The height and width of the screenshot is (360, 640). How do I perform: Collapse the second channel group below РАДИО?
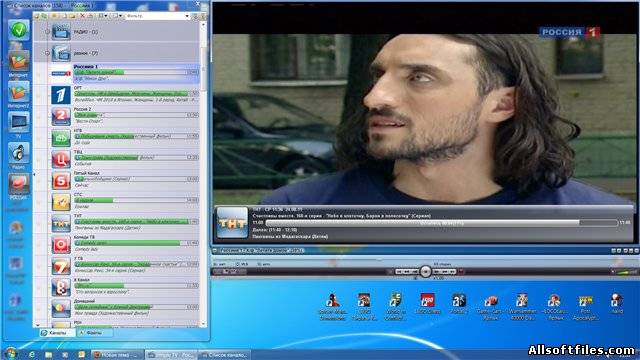tap(47, 53)
